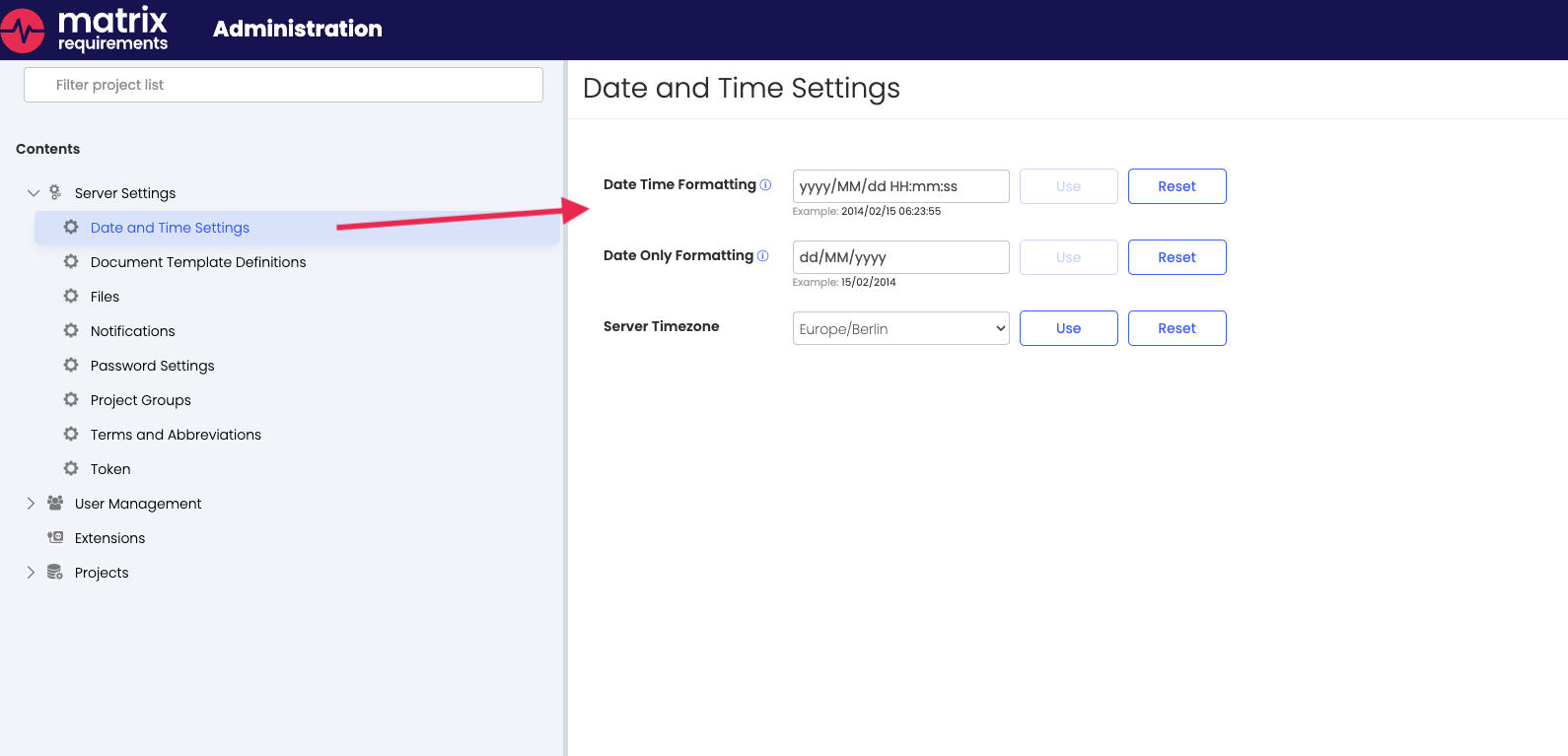Click gear icon beside Terms and Abbreviations

(71, 434)
